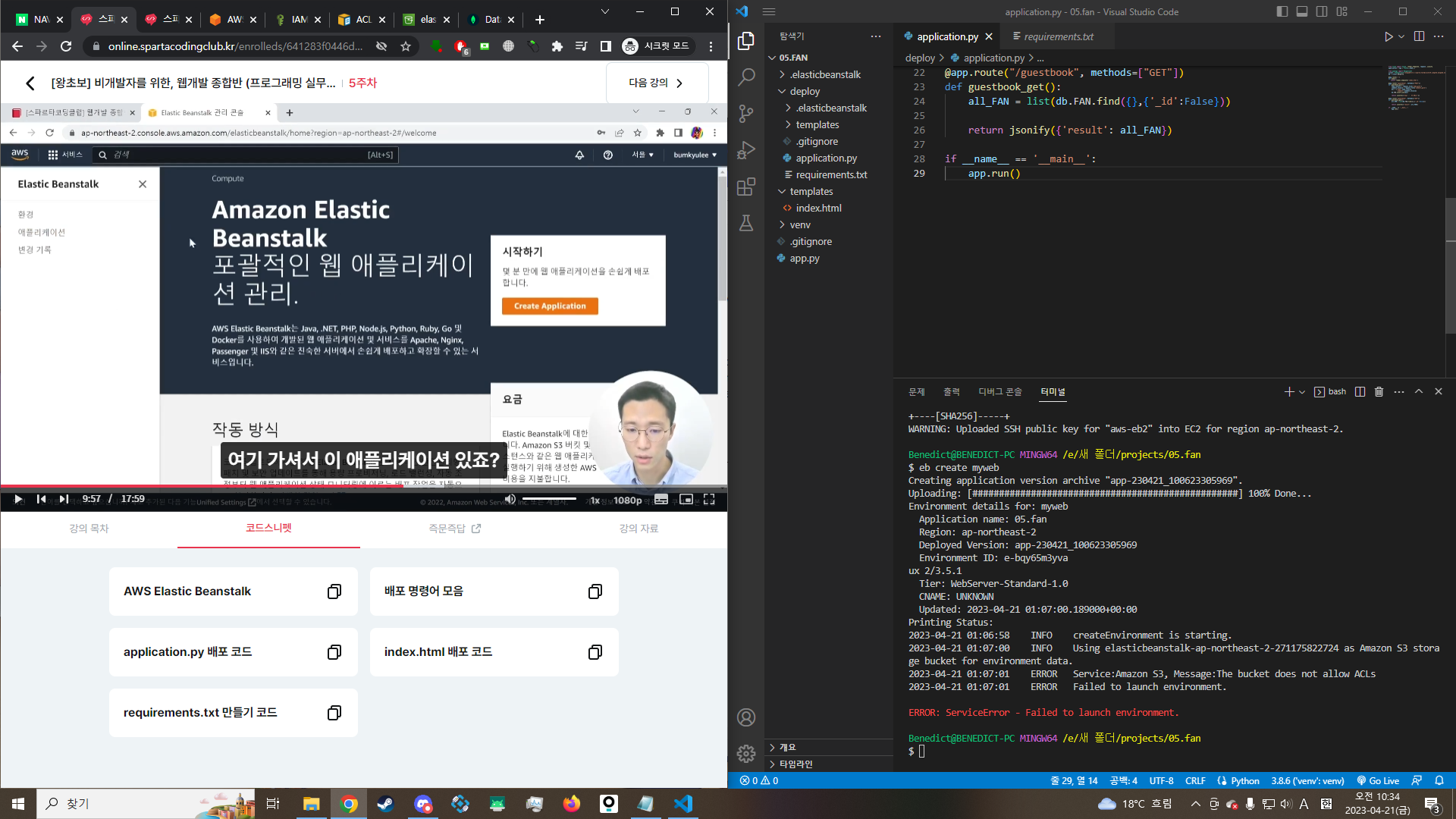Copy 배포 명령어 모음 snippet
The height and width of the screenshot is (819, 1456).
click(x=595, y=591)
